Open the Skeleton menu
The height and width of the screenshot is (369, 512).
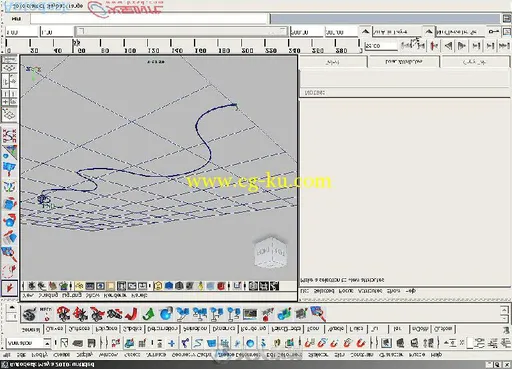pos(317,355)
